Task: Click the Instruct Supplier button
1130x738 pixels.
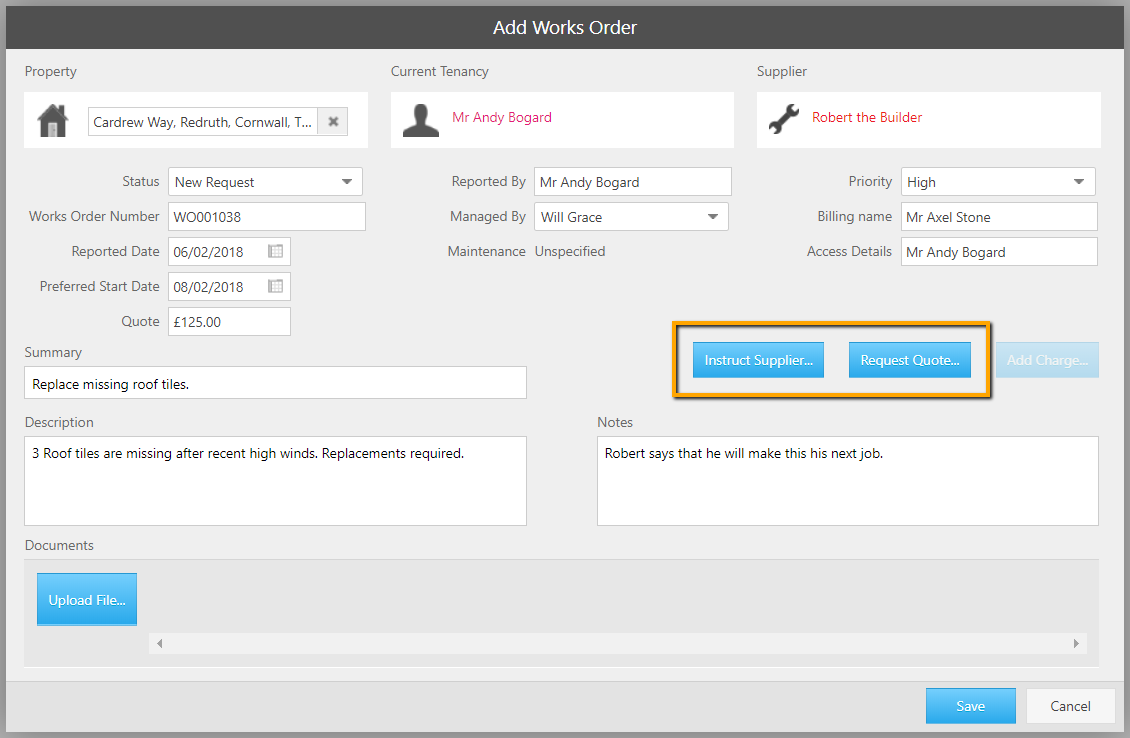Action: [758, 360]
